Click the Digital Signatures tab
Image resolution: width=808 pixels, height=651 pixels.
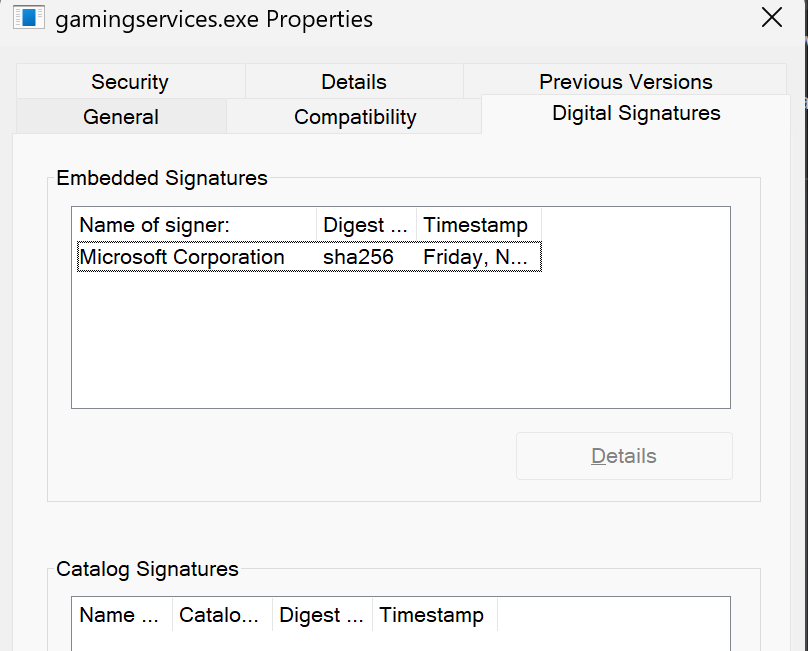[636, 113]
